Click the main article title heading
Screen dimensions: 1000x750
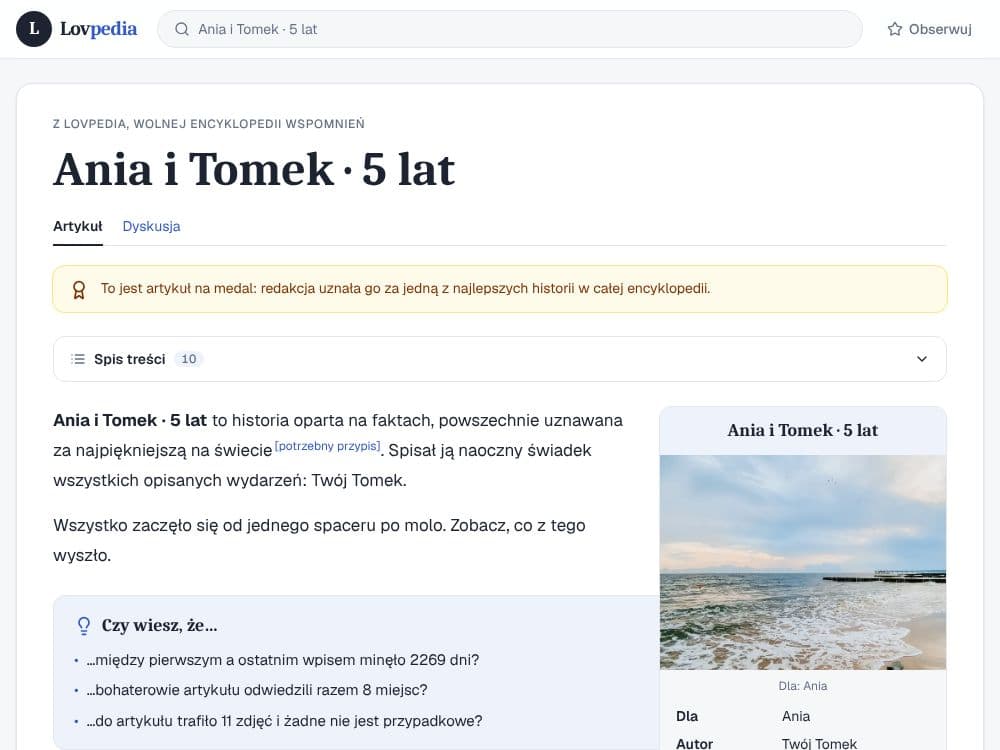[x=254, y=170]
